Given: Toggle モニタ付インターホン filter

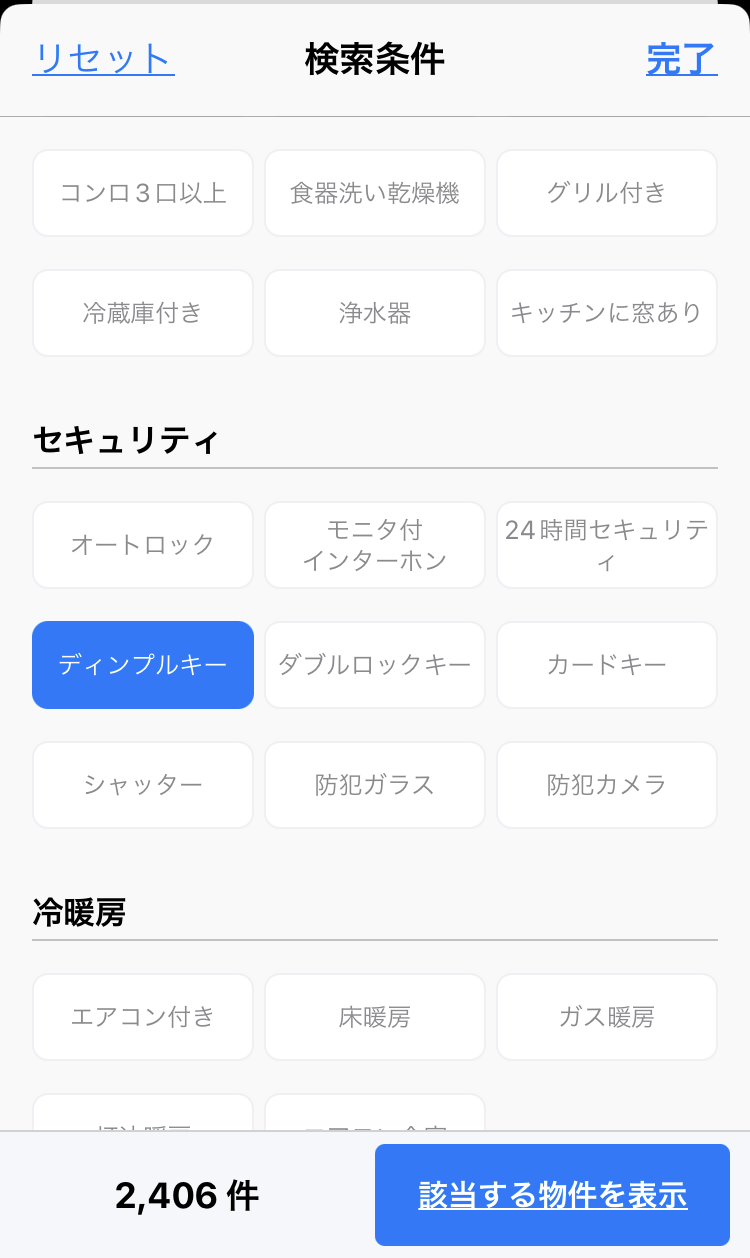Looking at the screenshot, I should (375, 545).
